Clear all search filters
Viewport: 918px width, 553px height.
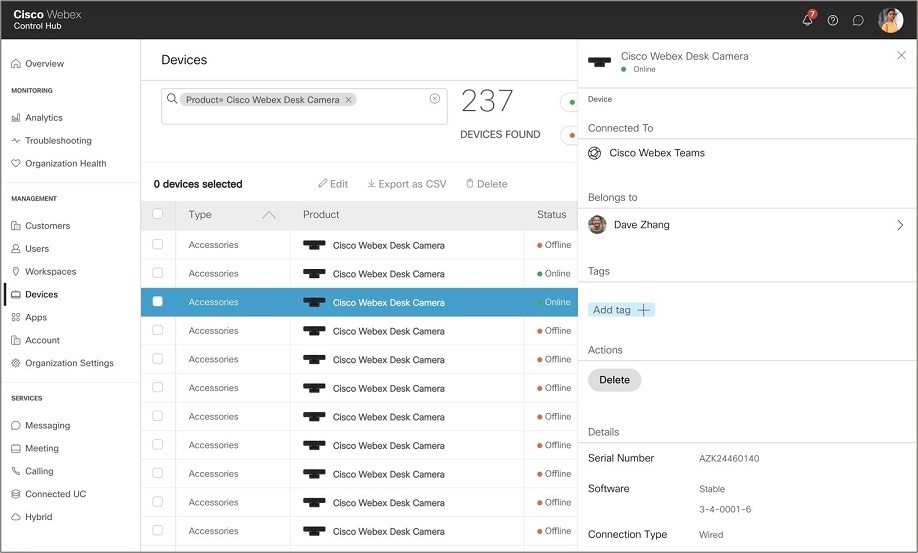click(x=434, y=98)
